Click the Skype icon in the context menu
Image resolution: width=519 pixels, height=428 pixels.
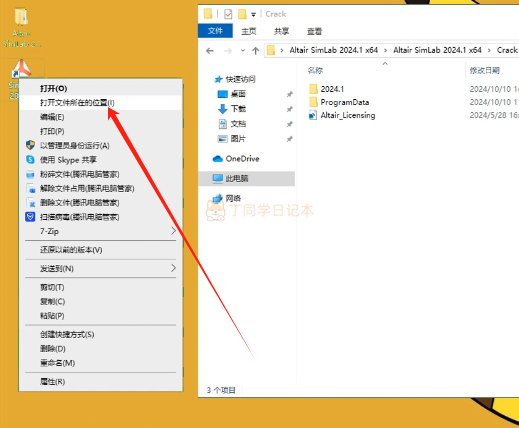30,160
